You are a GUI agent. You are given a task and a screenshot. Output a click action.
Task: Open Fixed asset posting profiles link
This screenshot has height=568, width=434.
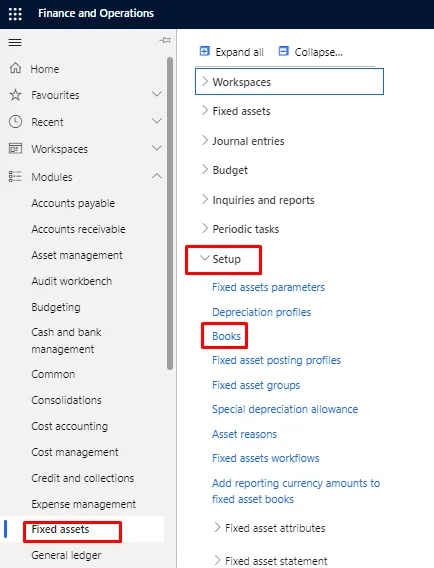[276, 360]
